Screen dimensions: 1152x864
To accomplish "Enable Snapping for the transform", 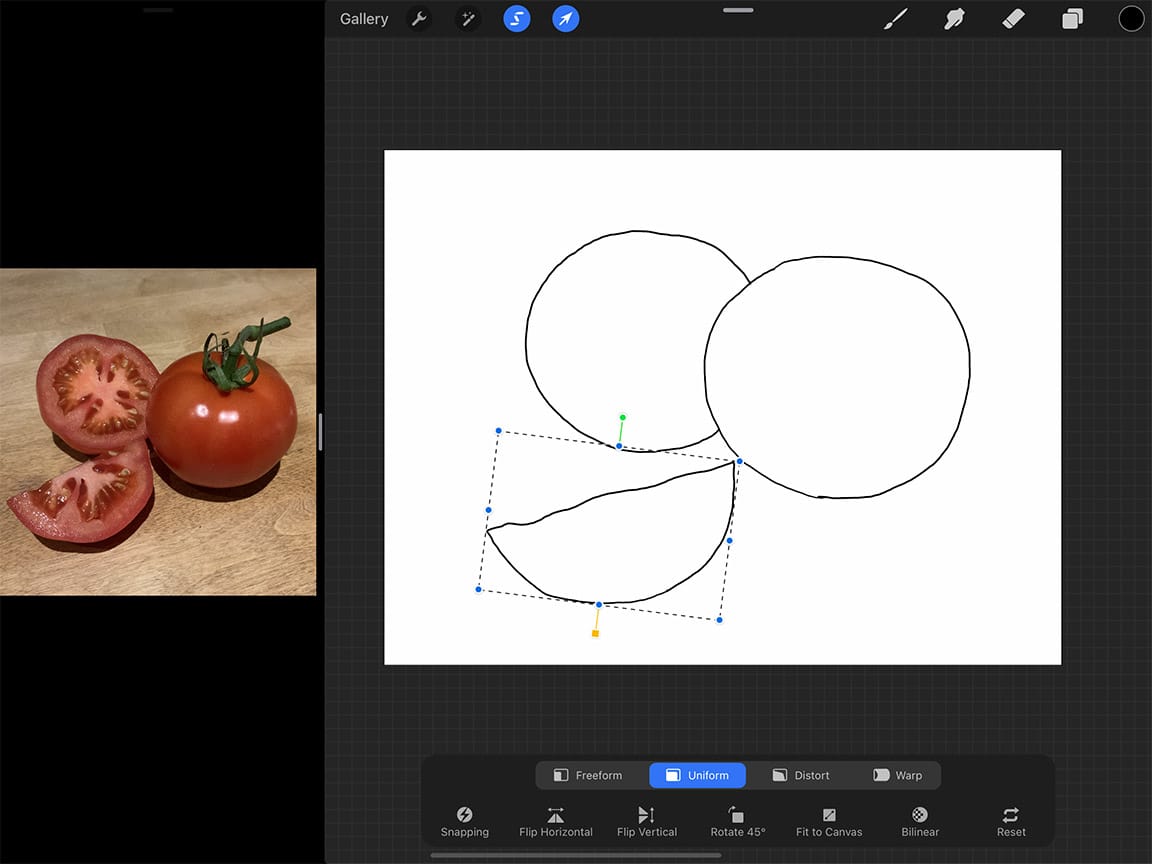I will pos(464,822).
